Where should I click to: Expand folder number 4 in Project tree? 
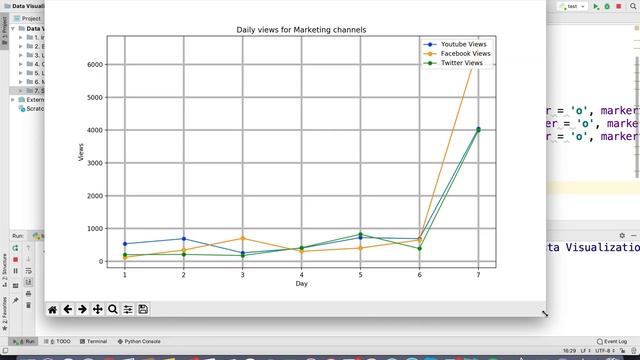pos(21,64)
